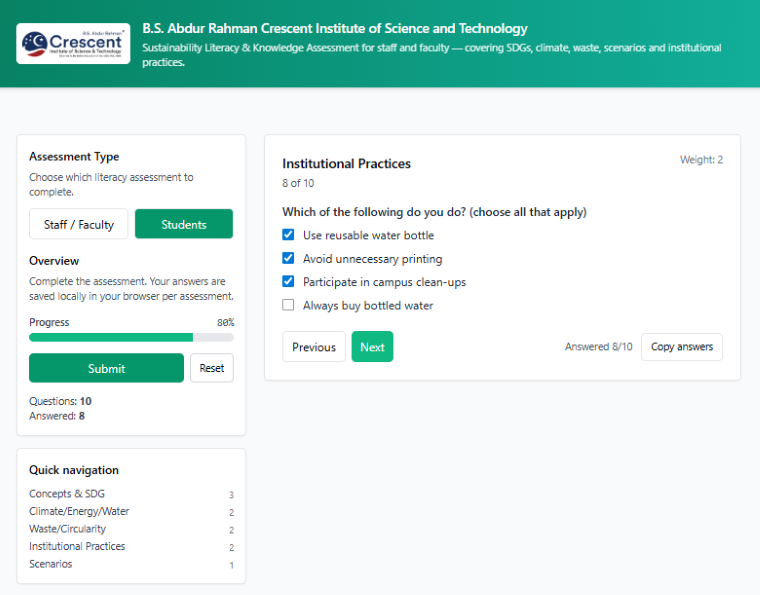Click the Institutional Practices question heading
The image size is (760, 595).
click(x=346, y=164)
